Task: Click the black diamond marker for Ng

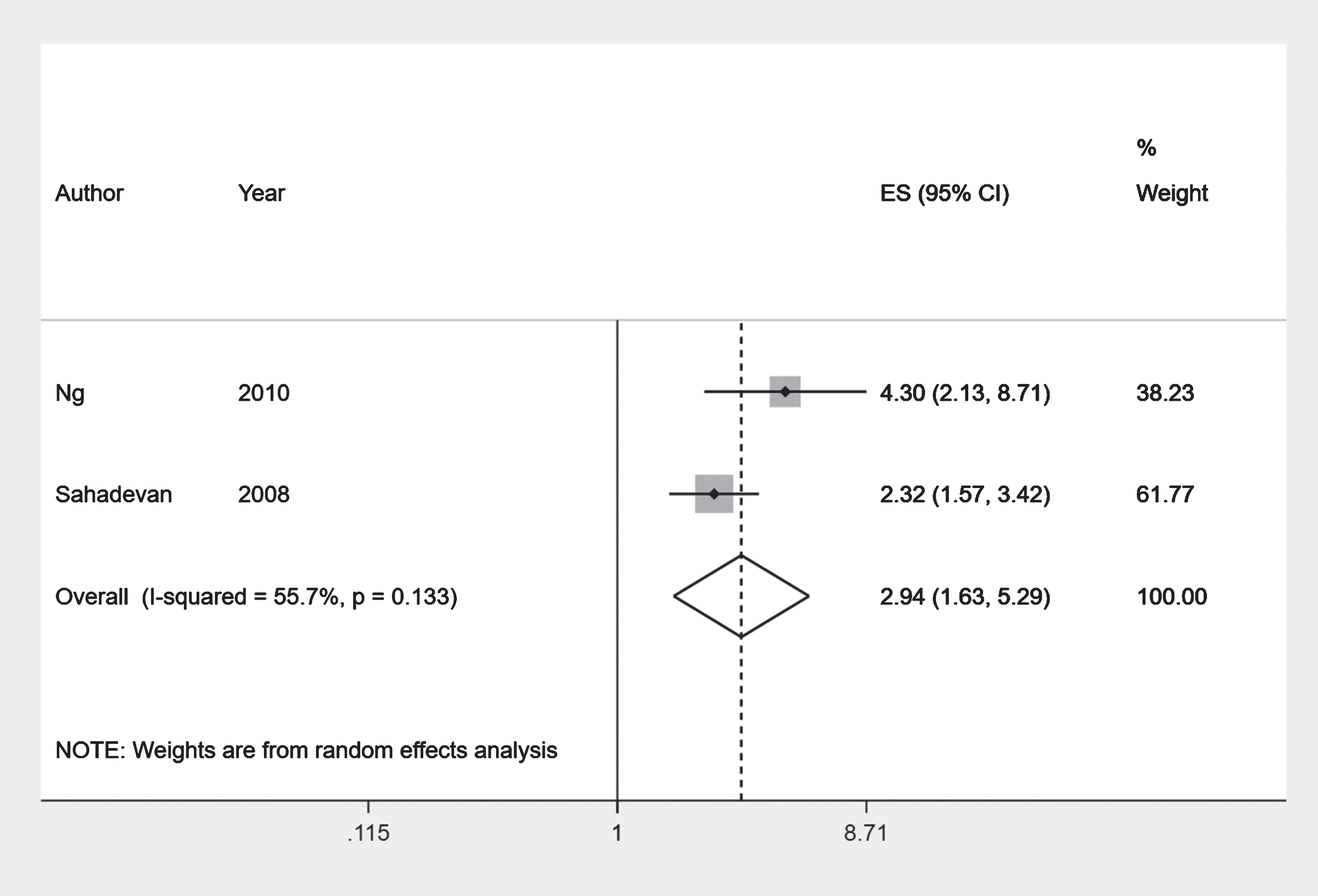Action: 785,391
